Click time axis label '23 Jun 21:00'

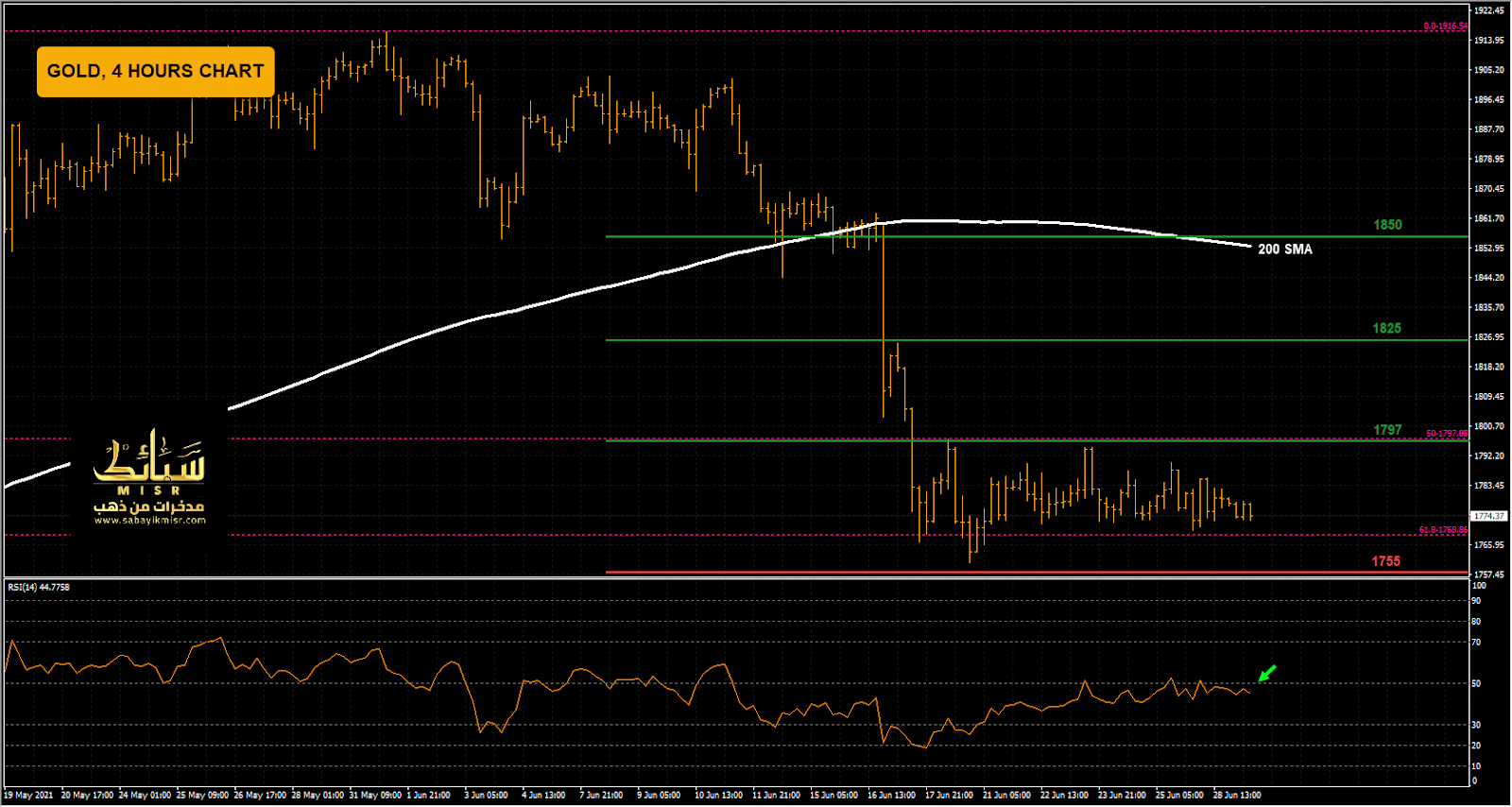coord(1123,796)
